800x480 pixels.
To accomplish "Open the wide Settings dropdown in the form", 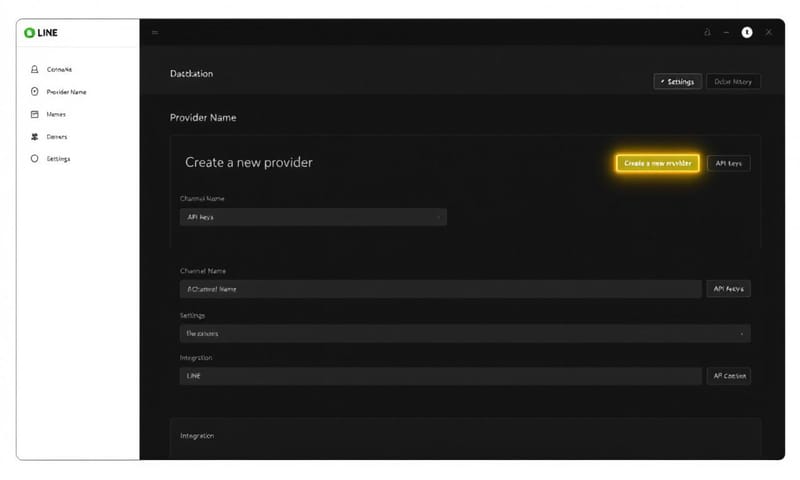I will [x=465, y=333].
